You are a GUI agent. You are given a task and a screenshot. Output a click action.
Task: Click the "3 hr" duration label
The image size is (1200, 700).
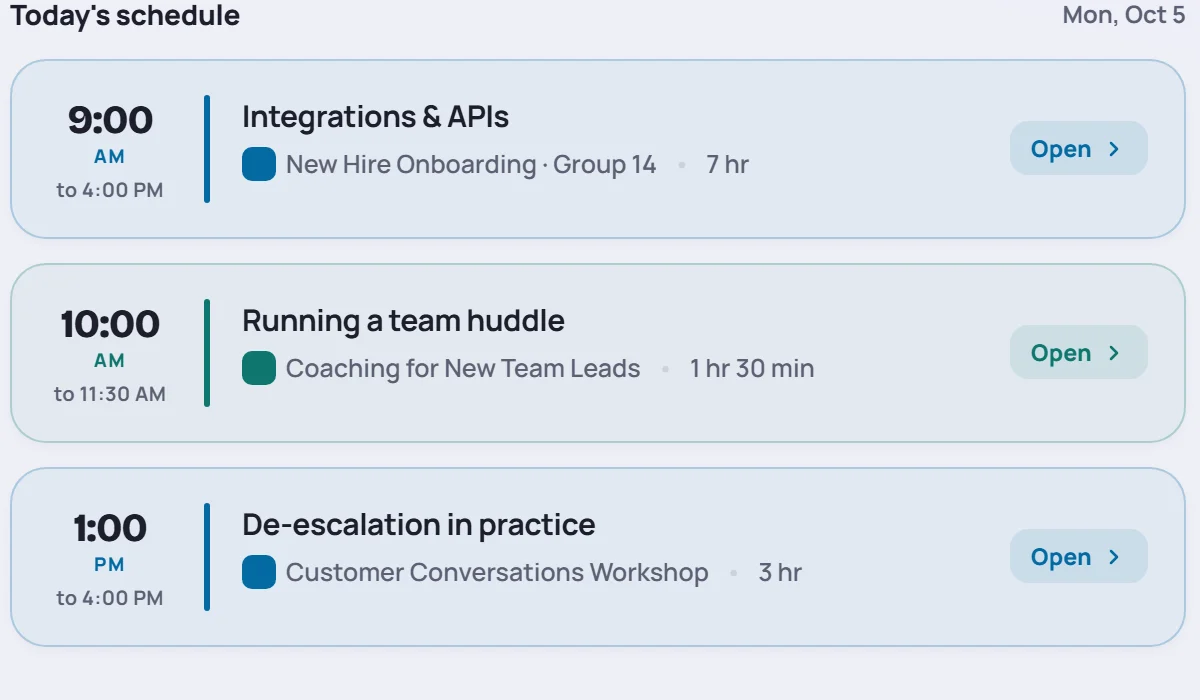click(x=780, y=572)
